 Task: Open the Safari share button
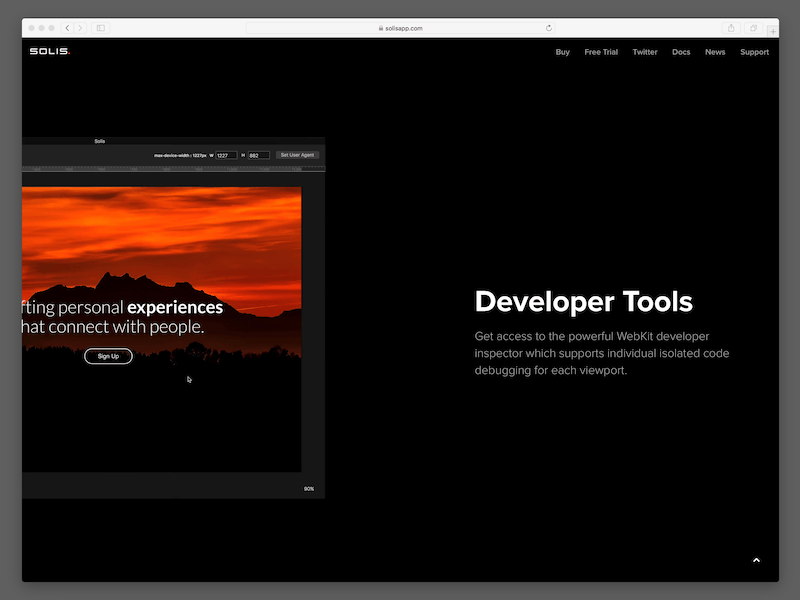click(731, 28)
